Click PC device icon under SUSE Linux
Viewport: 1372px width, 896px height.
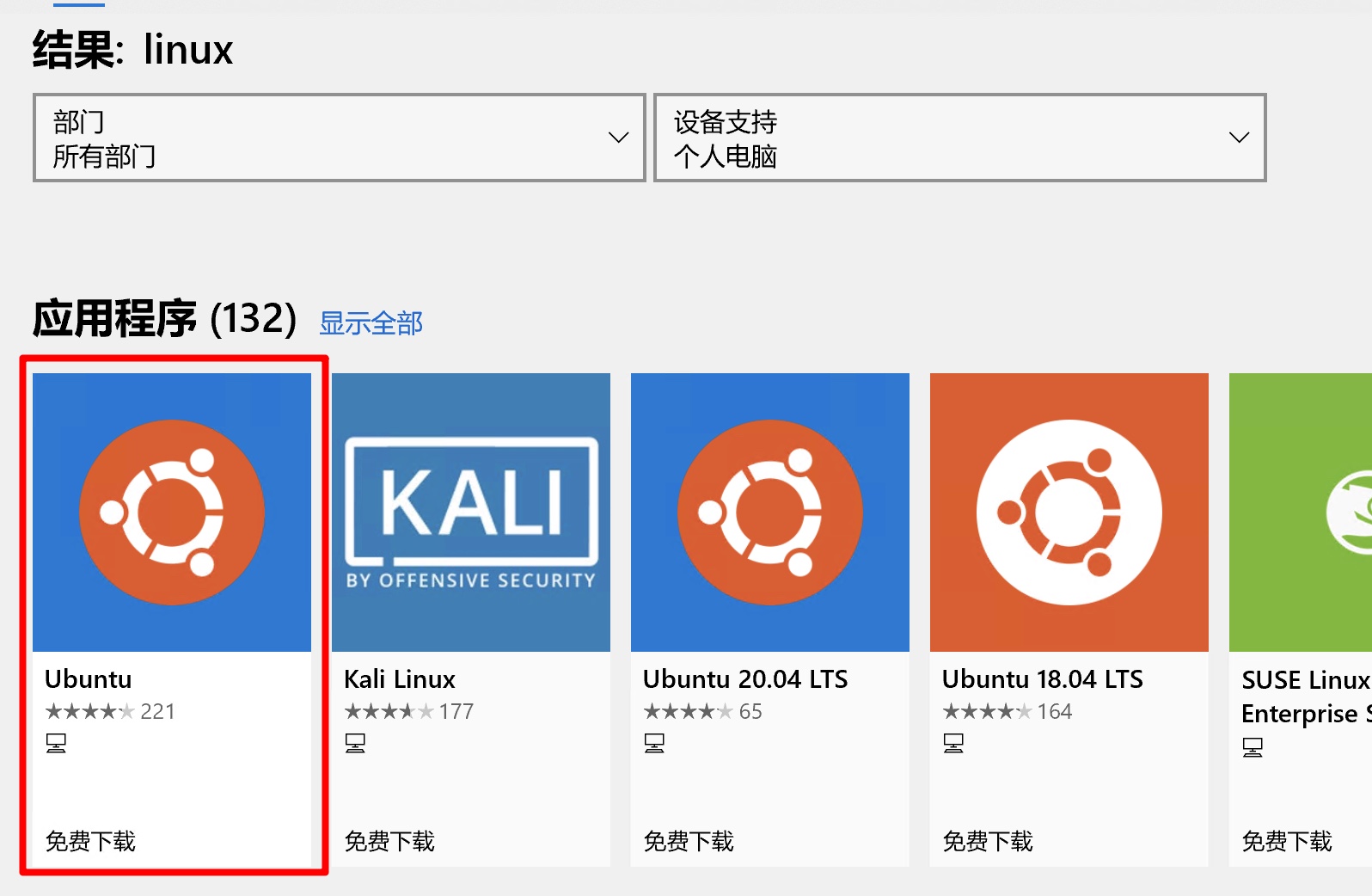(1253, 747)
